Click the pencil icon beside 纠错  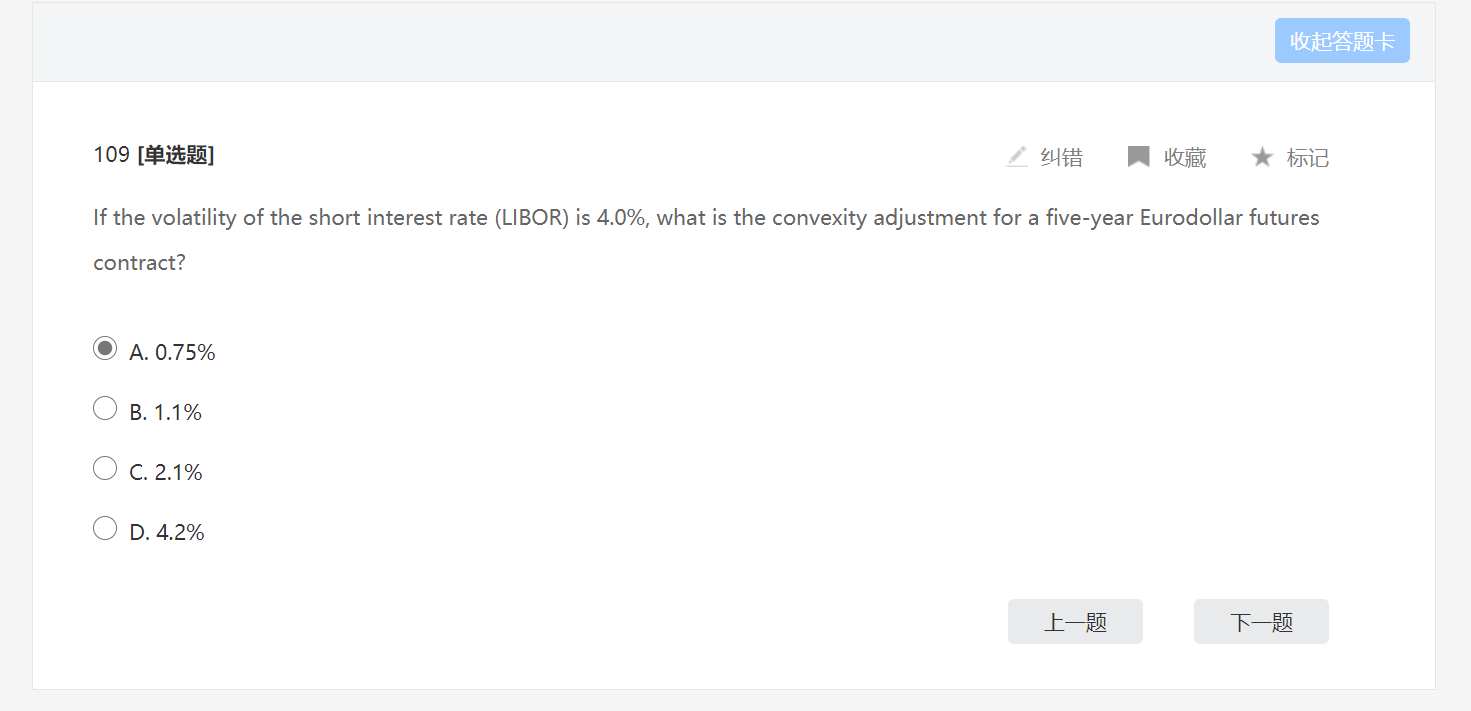(x=1016, y=157)
